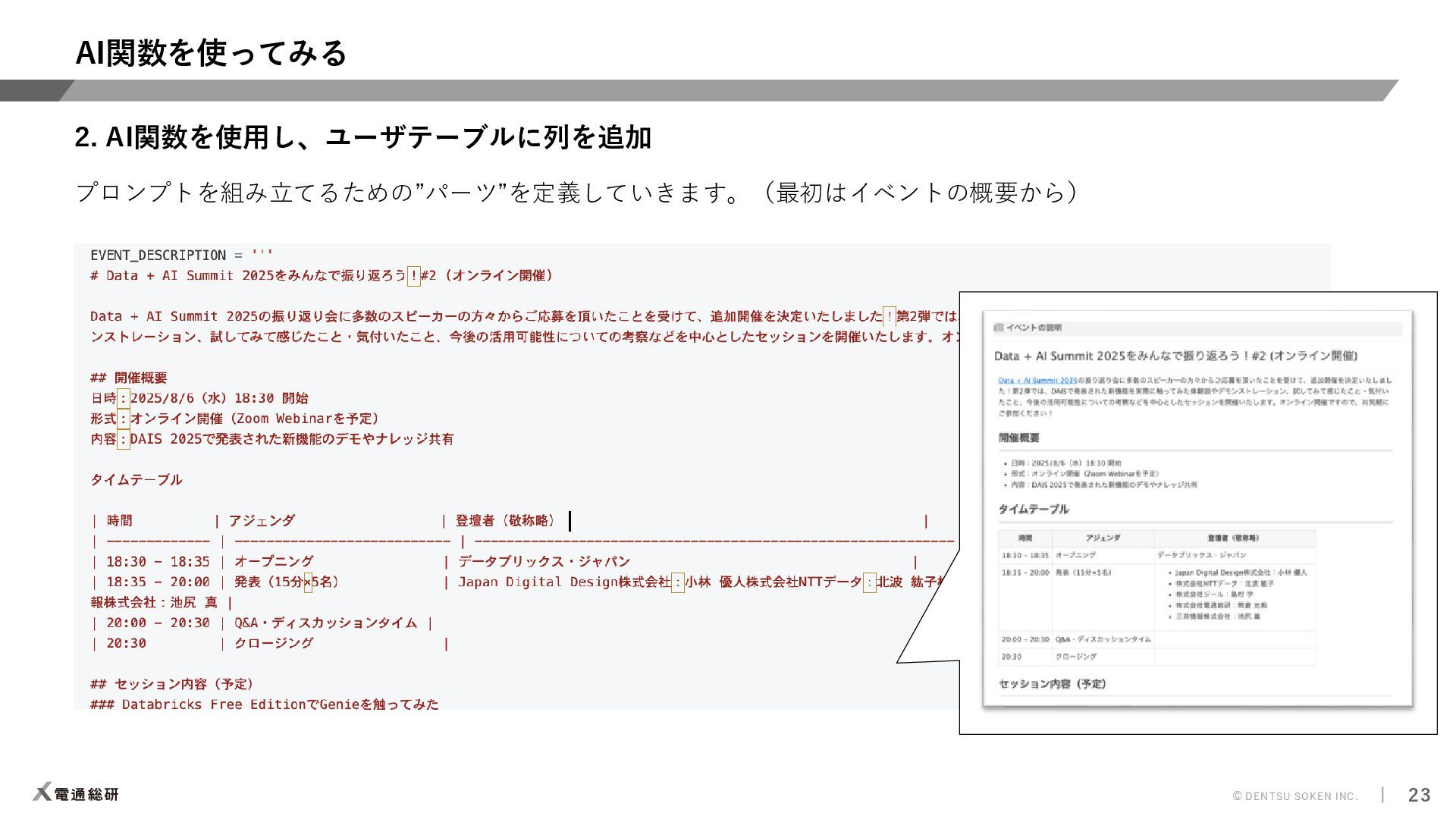
Task: Select the ## 開催概要 heading in the code
Action: (x=129, y=378)
